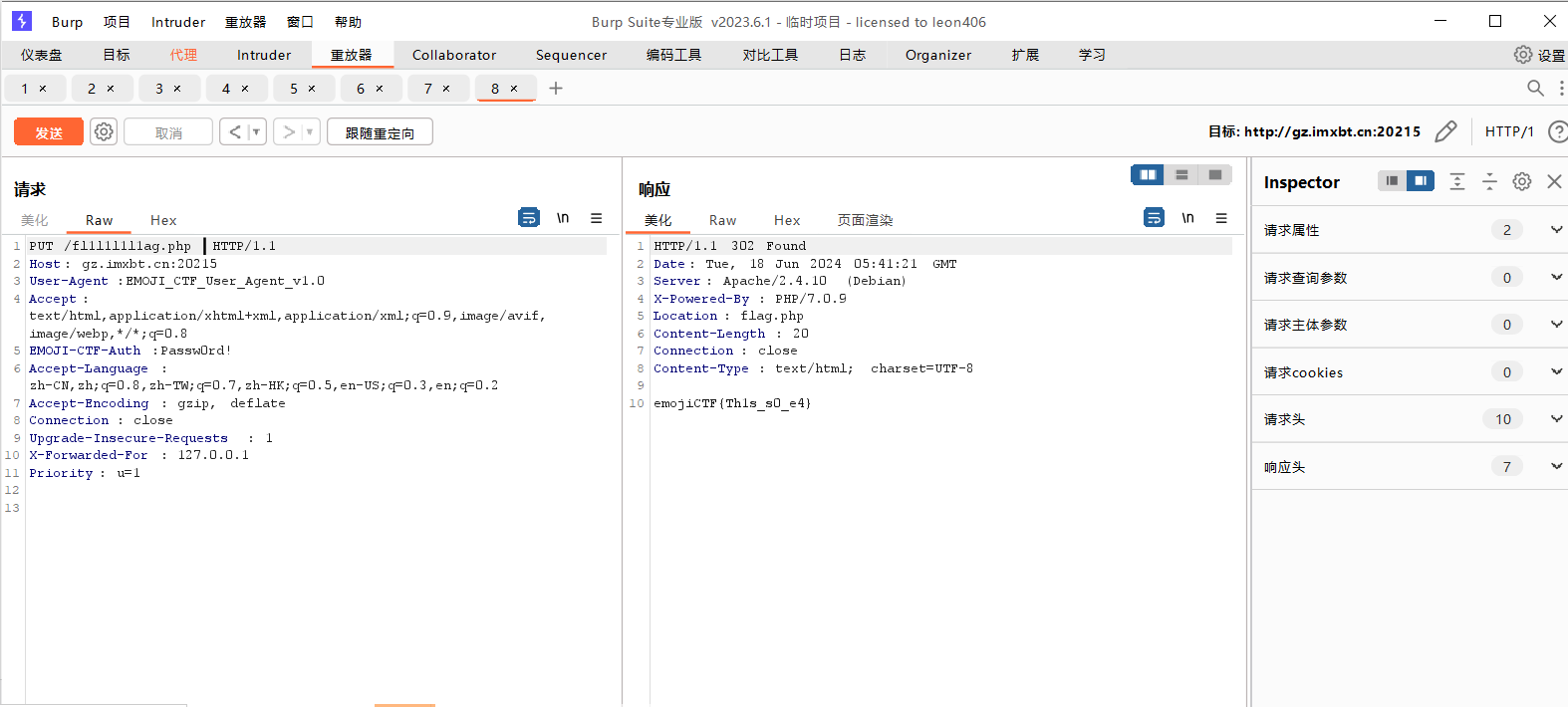The width and height of the screenshot is (1568, 707).
Task: Switch to top-bottom stacked layout
Action: [1181, 174]
